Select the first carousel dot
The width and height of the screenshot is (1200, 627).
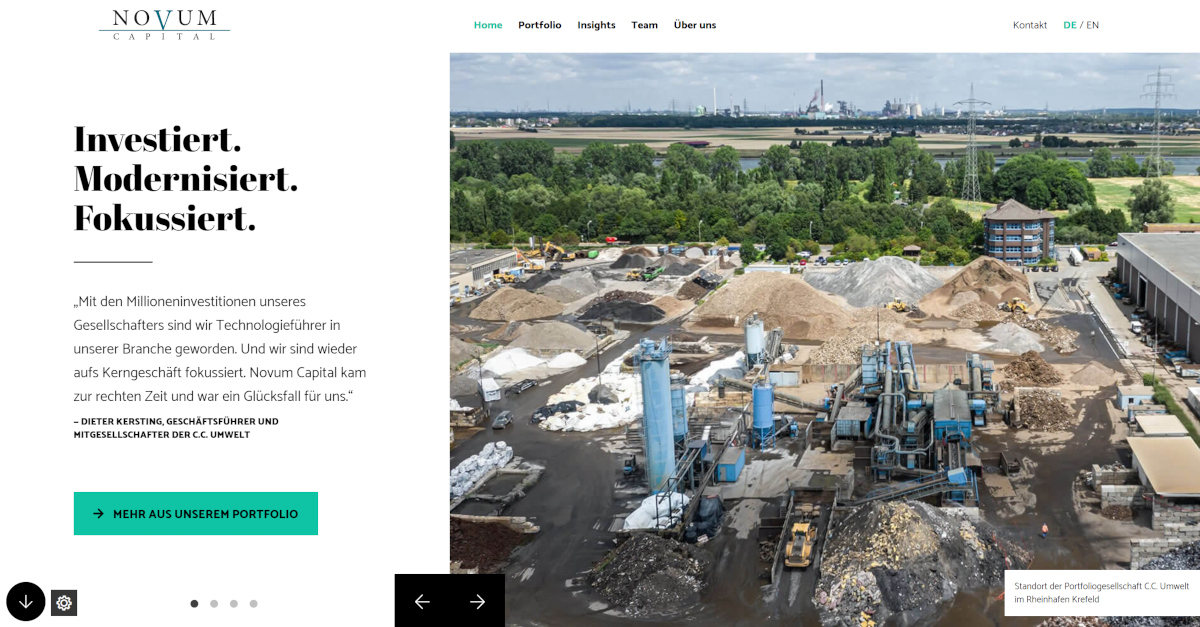(194, 603)
